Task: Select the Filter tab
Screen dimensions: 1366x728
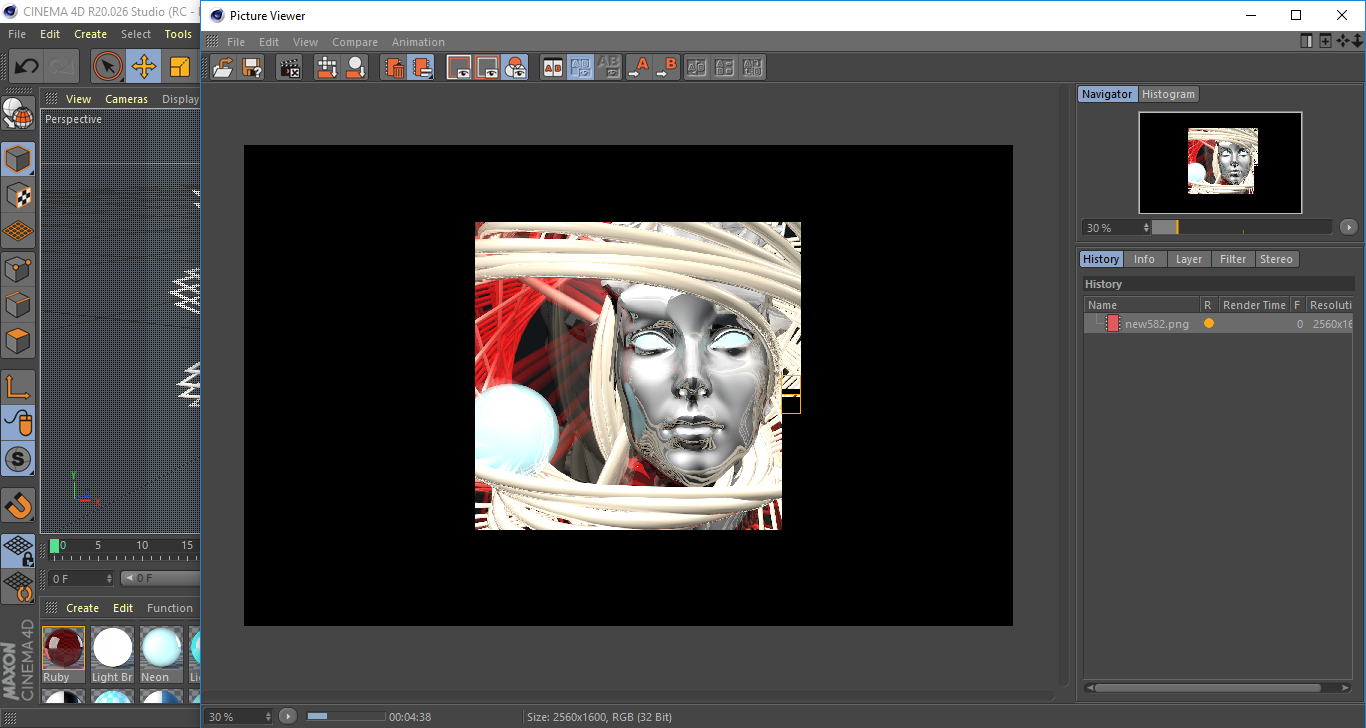Action: point(1233,259)
